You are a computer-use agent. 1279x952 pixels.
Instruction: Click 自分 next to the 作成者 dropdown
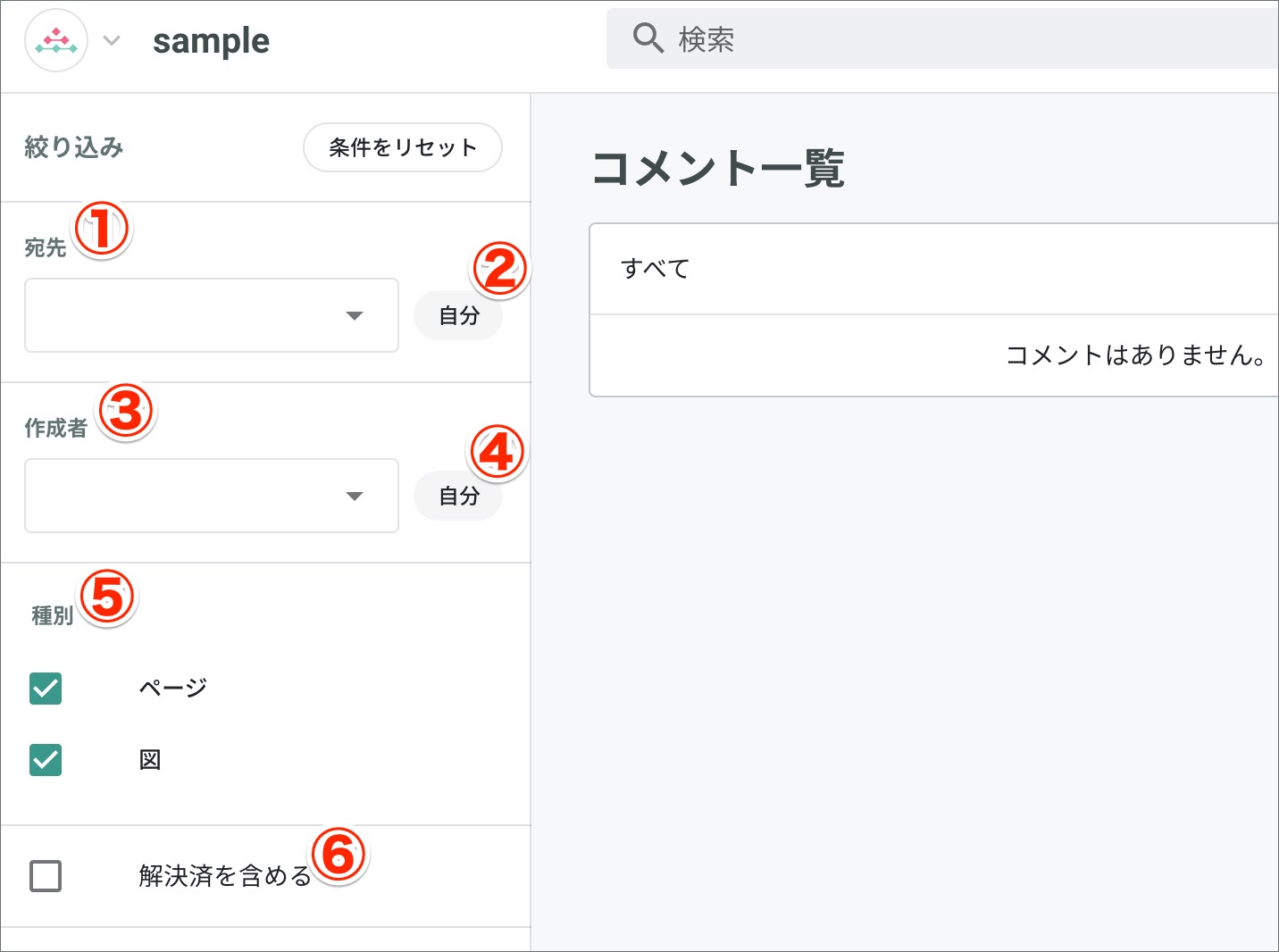[x=457, y=496]
